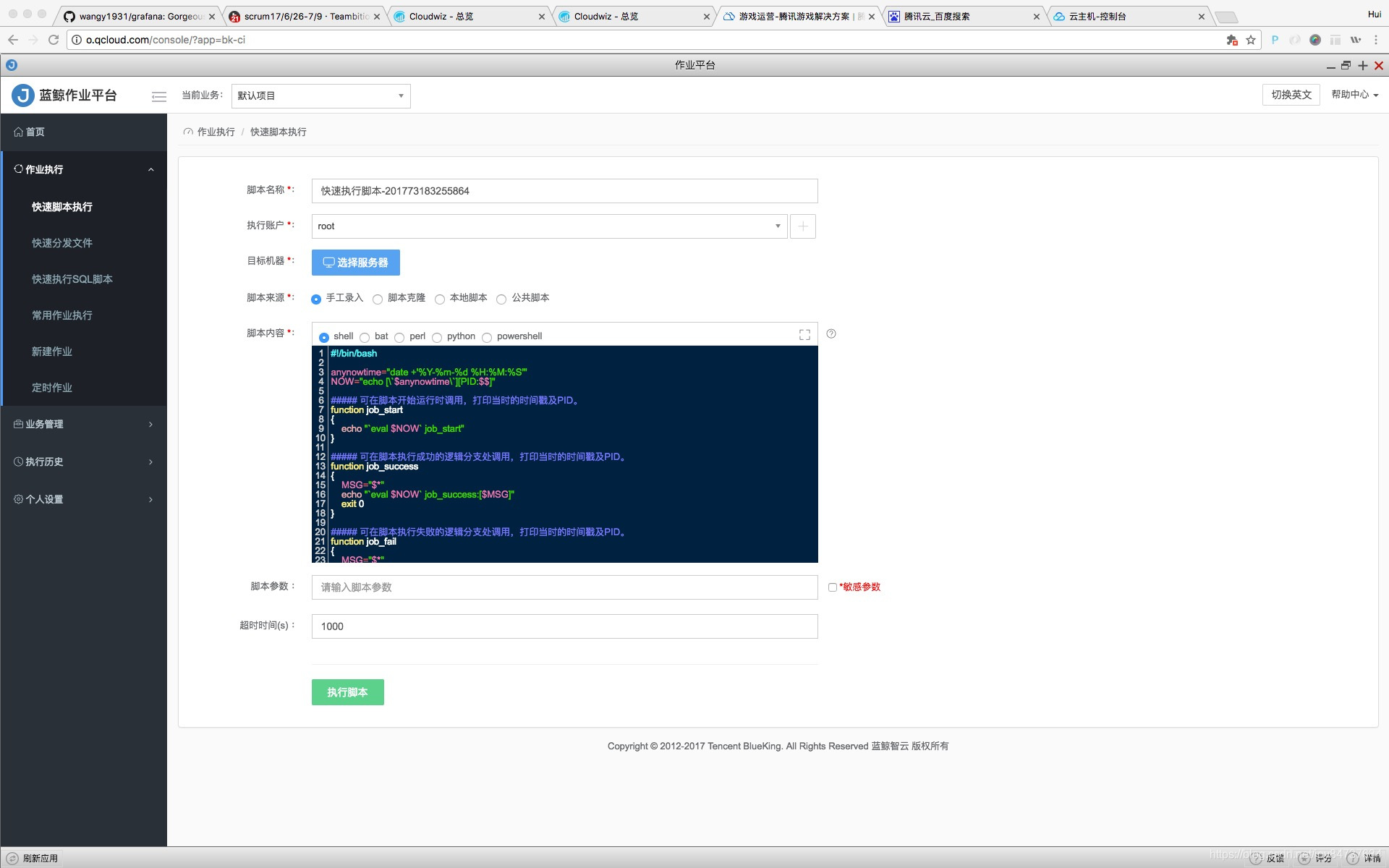Click the fullscreen icon of script editor
The image size is (1389, 868).
pos(804,335)
